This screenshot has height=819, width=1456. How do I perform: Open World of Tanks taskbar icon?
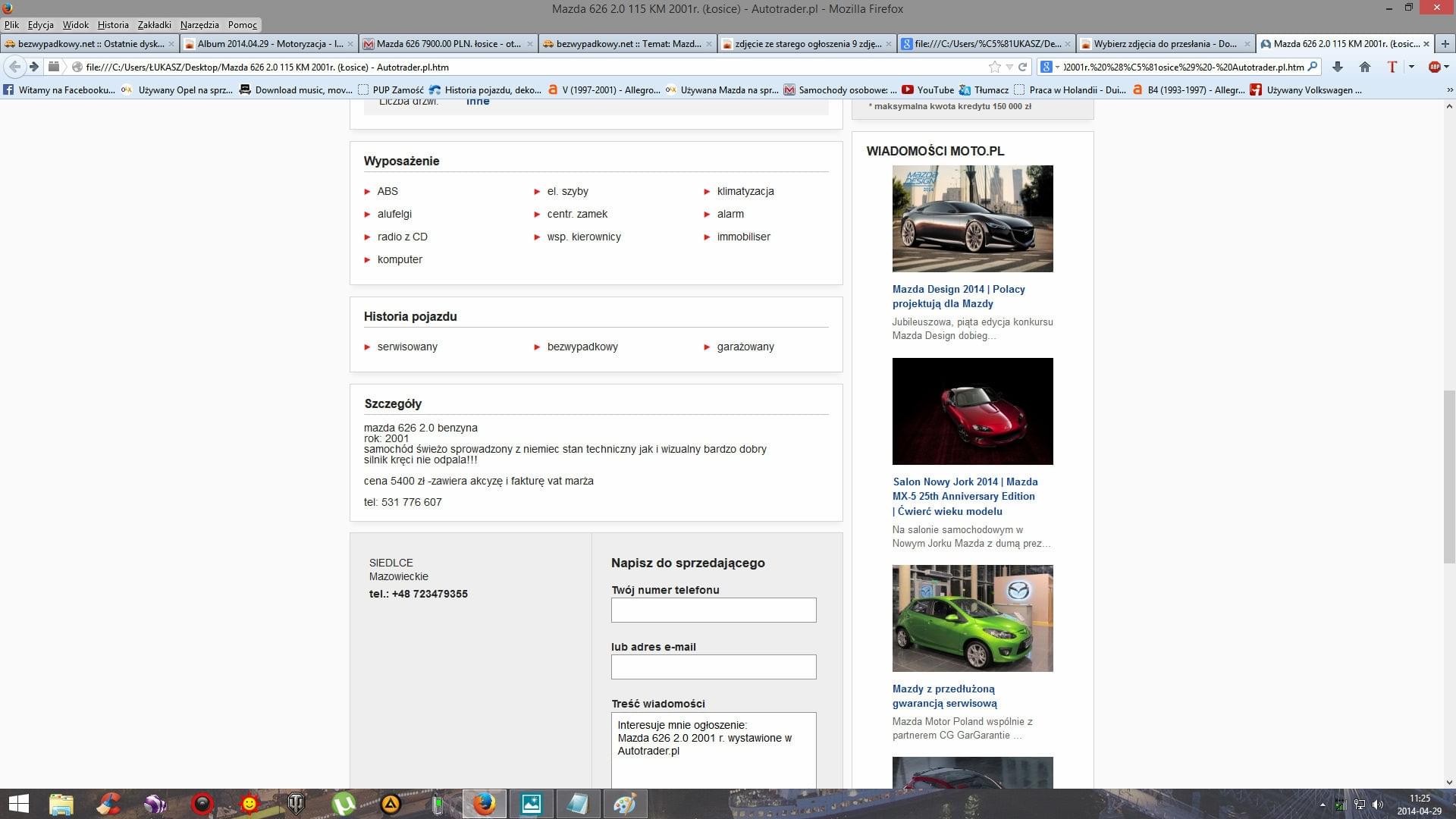pos(296,804)
